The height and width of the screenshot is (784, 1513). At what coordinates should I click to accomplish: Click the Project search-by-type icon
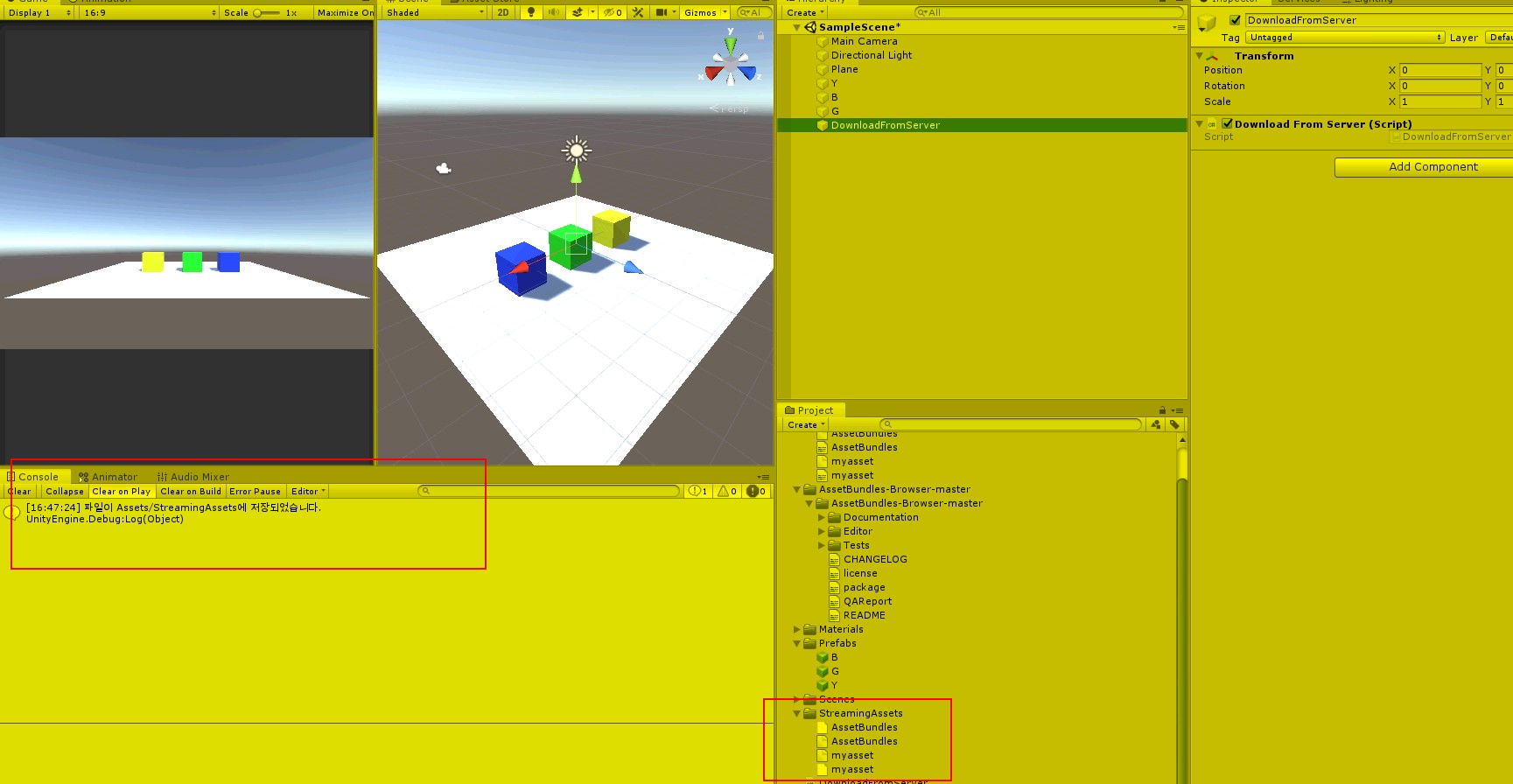1156,424
